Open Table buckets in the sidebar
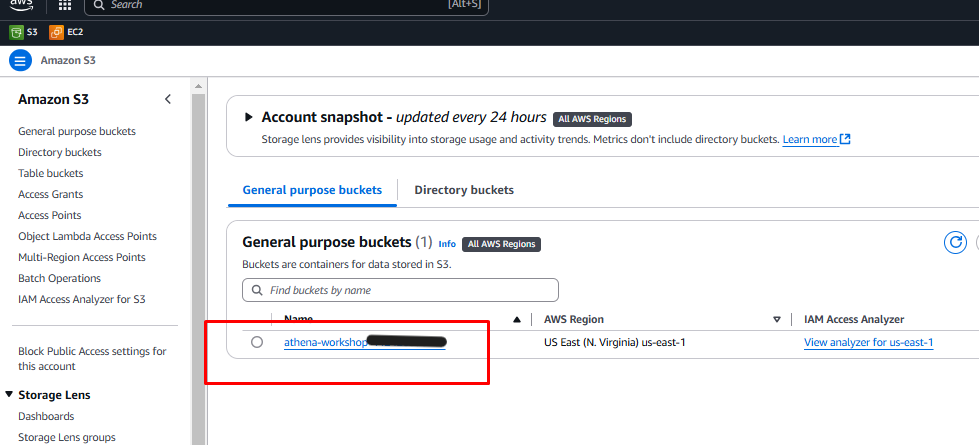Viewport: 979px width, 445px height. click(x=51, y=173)
